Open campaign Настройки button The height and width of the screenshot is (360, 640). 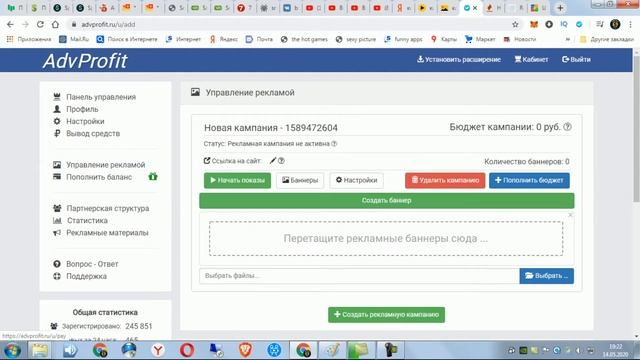coord(356,180)
